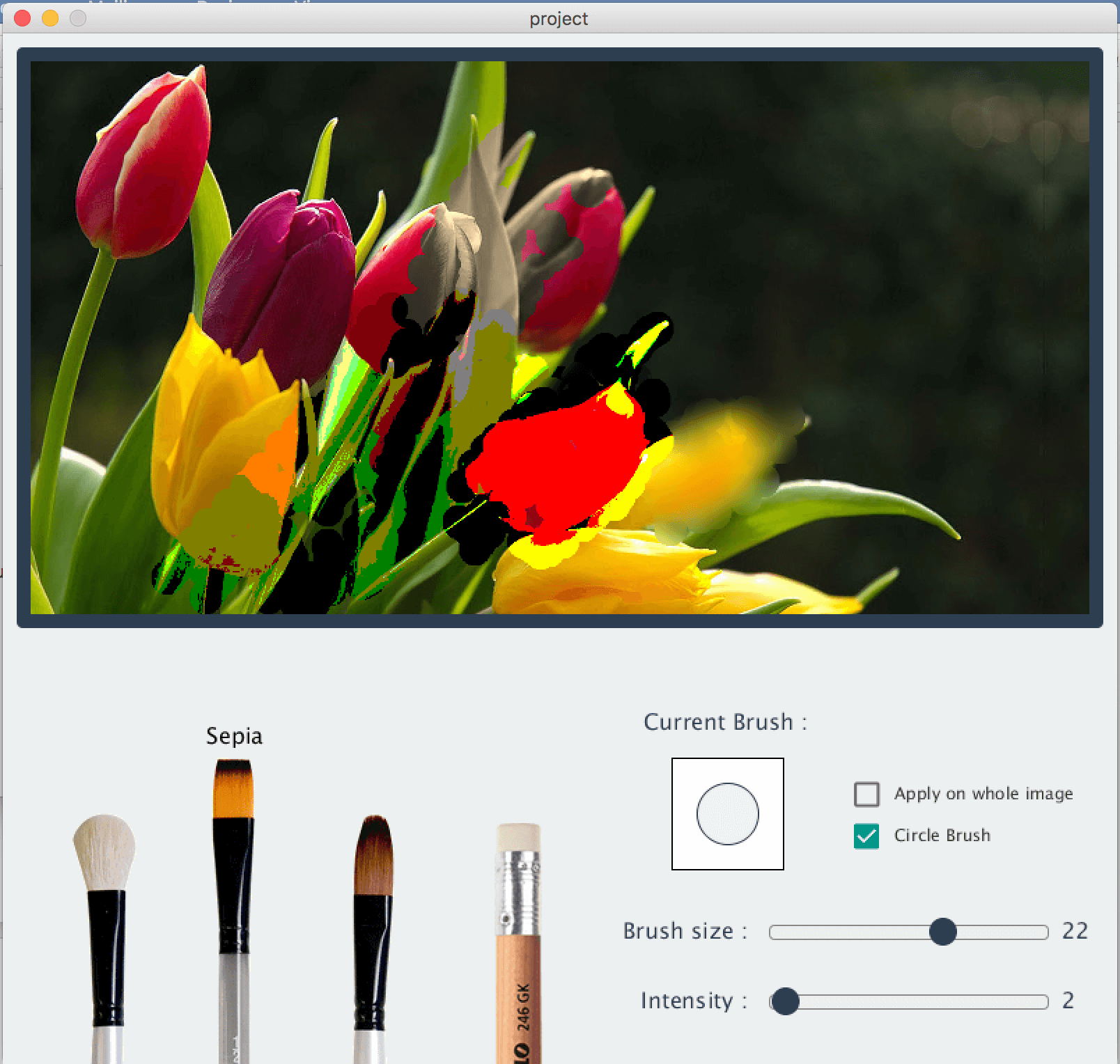Viewport: 1120px width, 1064px height.
Task: Select the pencil eraser tool
Action: coord(518,940)
